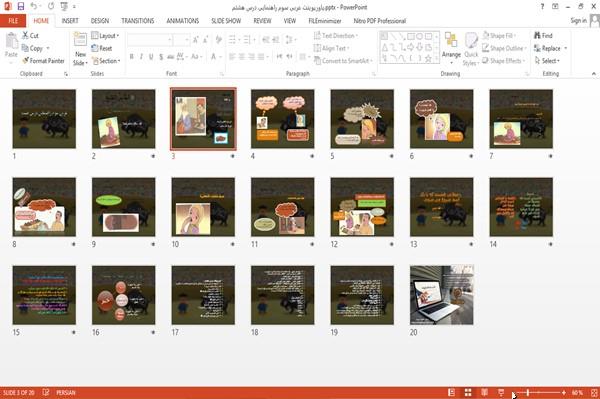600x399 pixels.
Task: Open the Shape Effects dropdown
Action: coord(504,61)
